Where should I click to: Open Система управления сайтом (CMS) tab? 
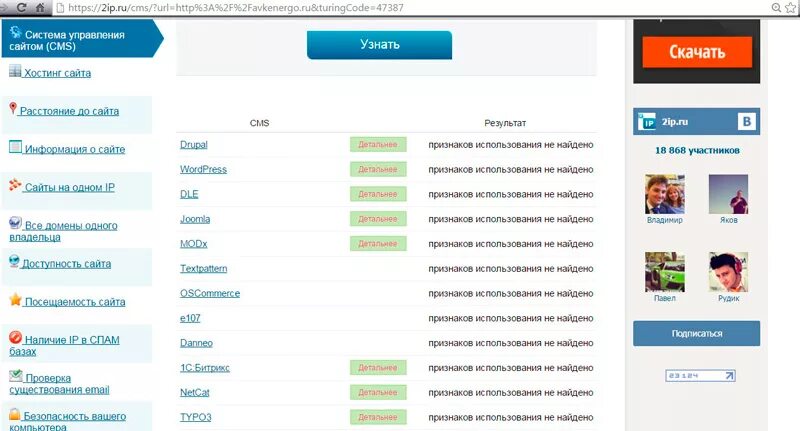83,38
